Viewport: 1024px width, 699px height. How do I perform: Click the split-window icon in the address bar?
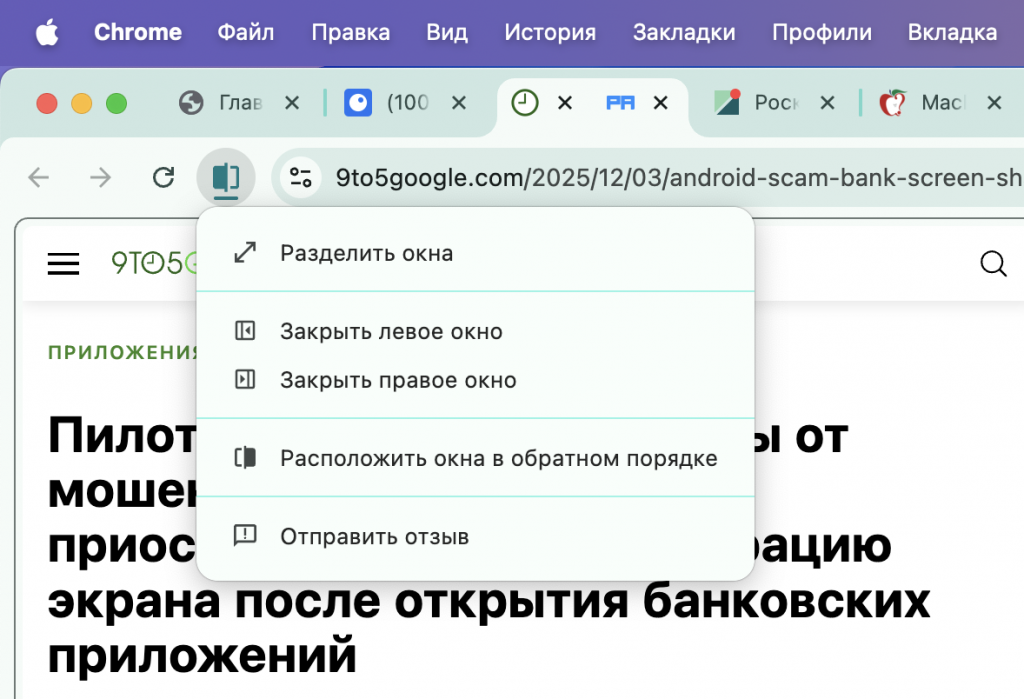click(225, 177)
